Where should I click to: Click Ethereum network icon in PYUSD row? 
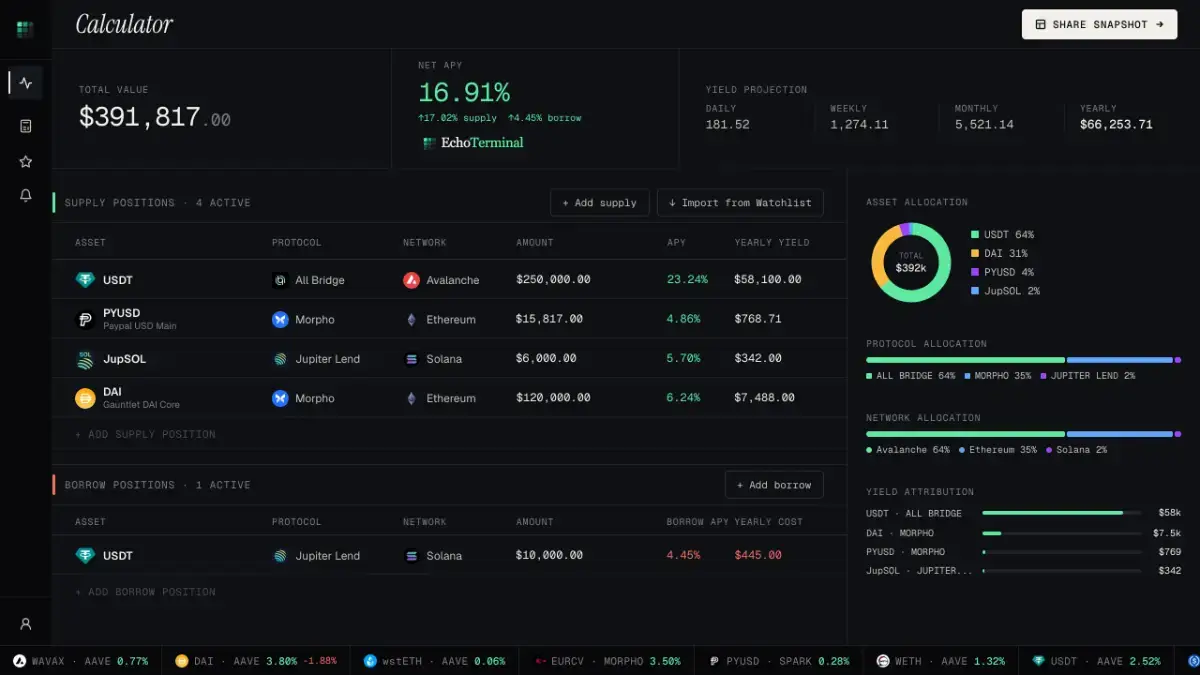pos(411,320)
